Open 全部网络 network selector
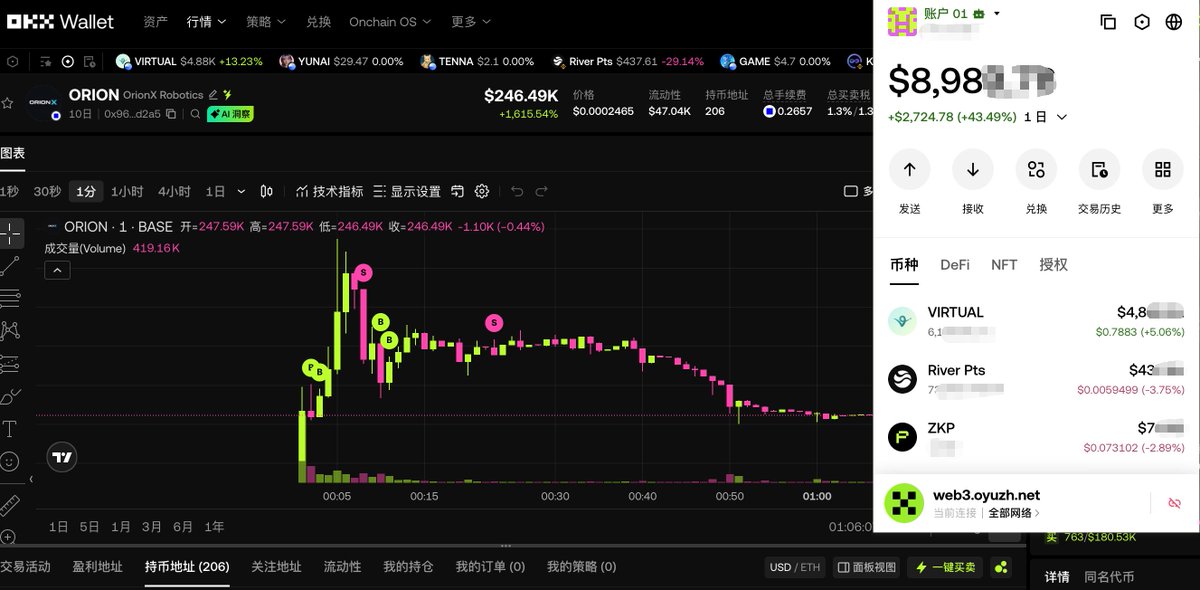The width and height of the screenshot is (1200, 590). 1014,513
